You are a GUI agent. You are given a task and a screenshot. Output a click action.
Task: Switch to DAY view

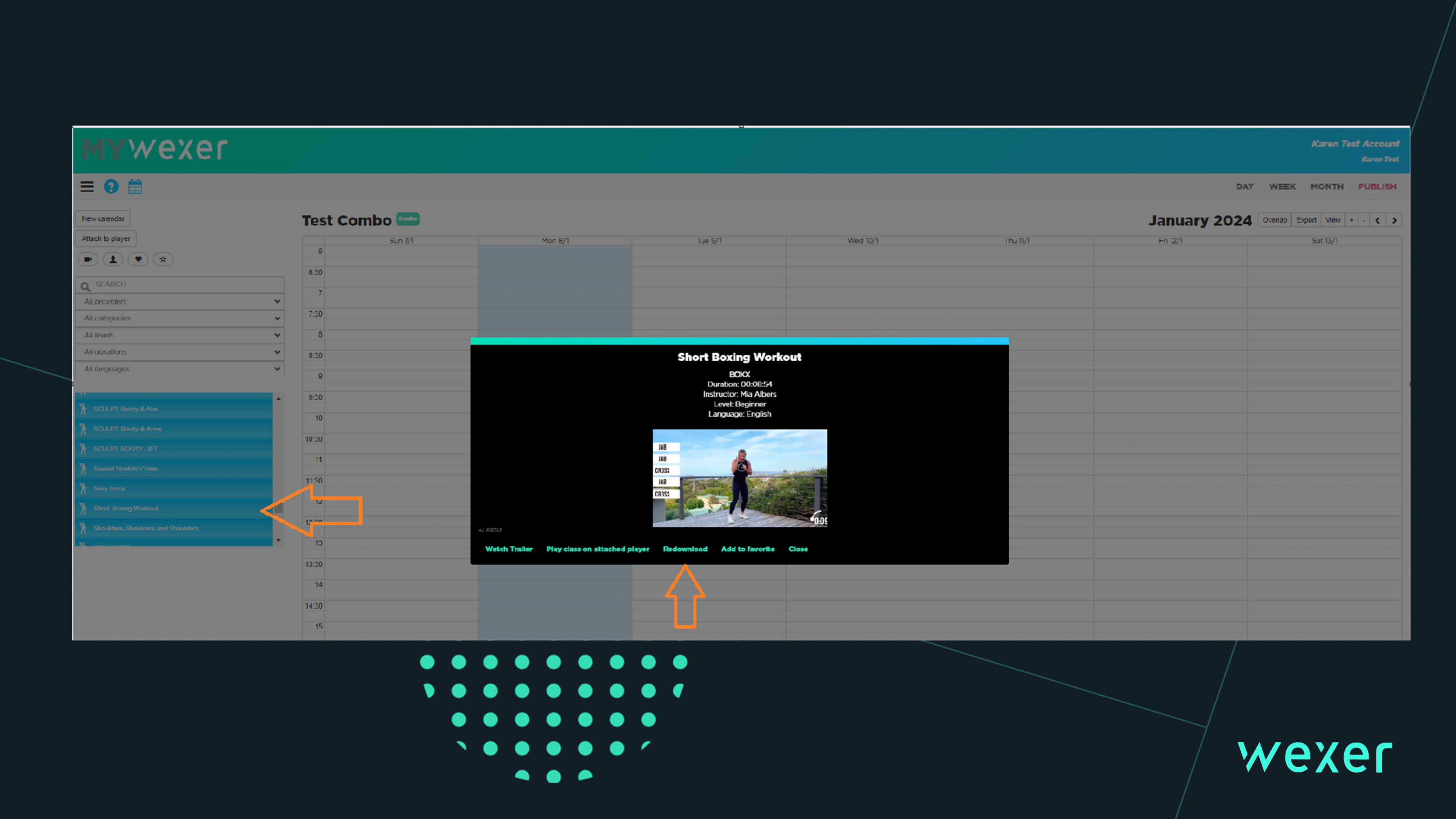1244,187
